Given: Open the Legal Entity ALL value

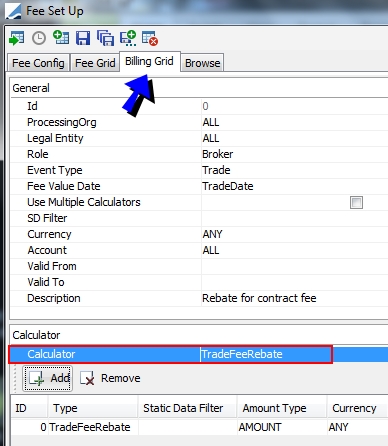Looking at the screenshot, I should (x=295, y=138).
